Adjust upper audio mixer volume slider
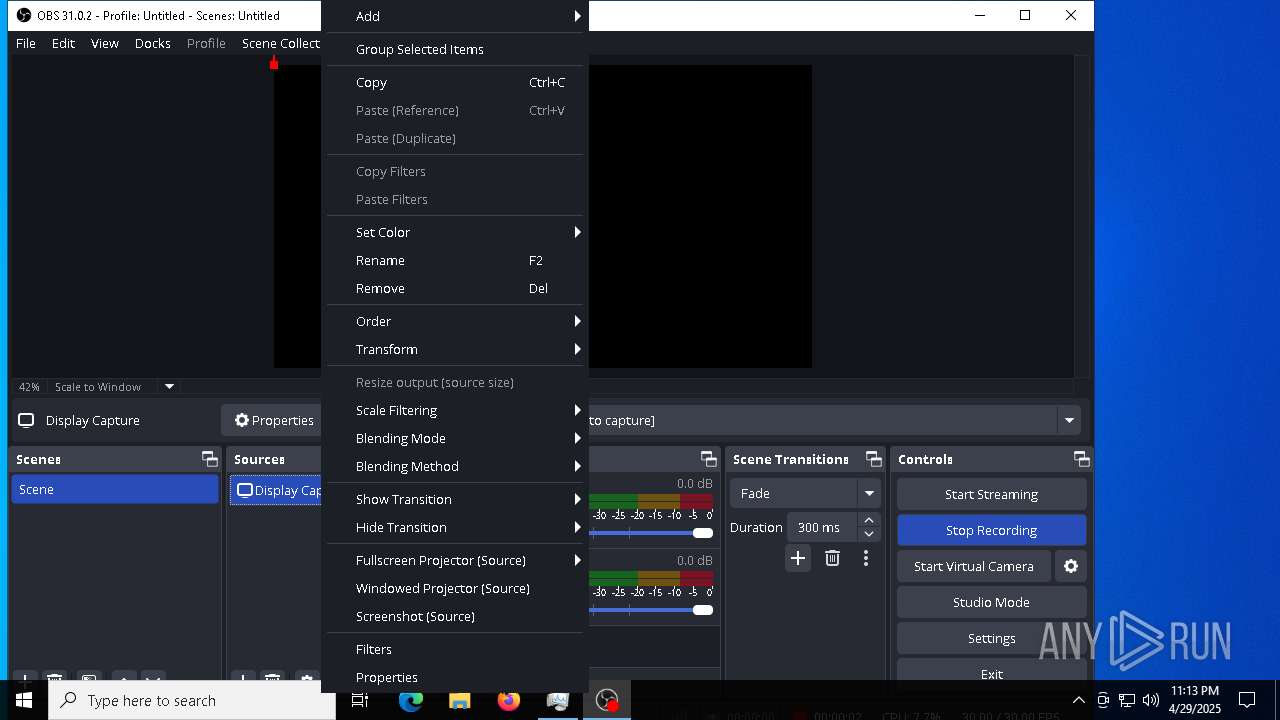The width and height of the screenshot is (1280, 720). (703, 533)
